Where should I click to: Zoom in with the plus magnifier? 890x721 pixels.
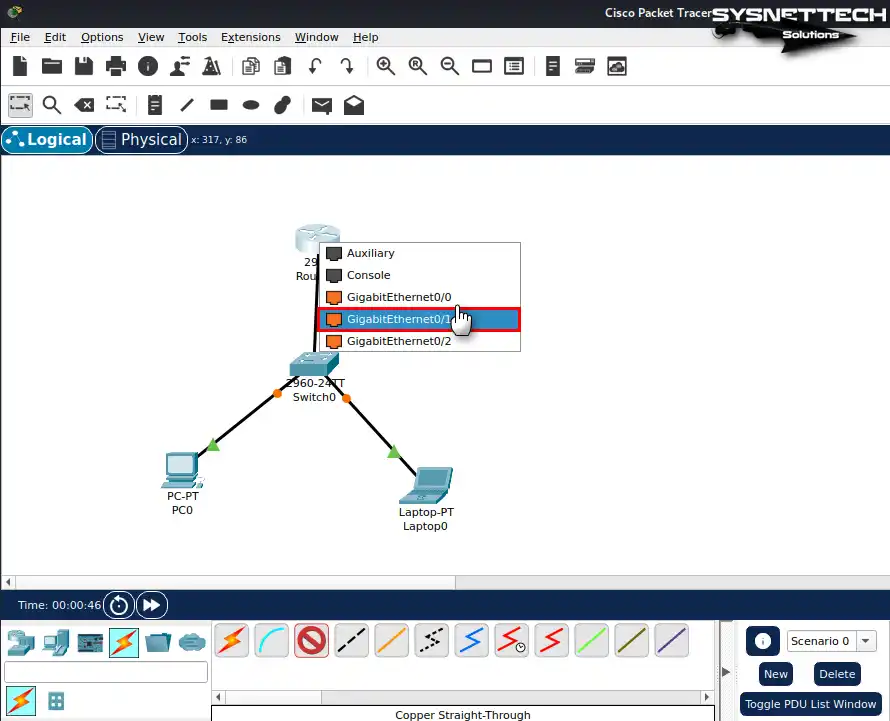tap(385, 66)
